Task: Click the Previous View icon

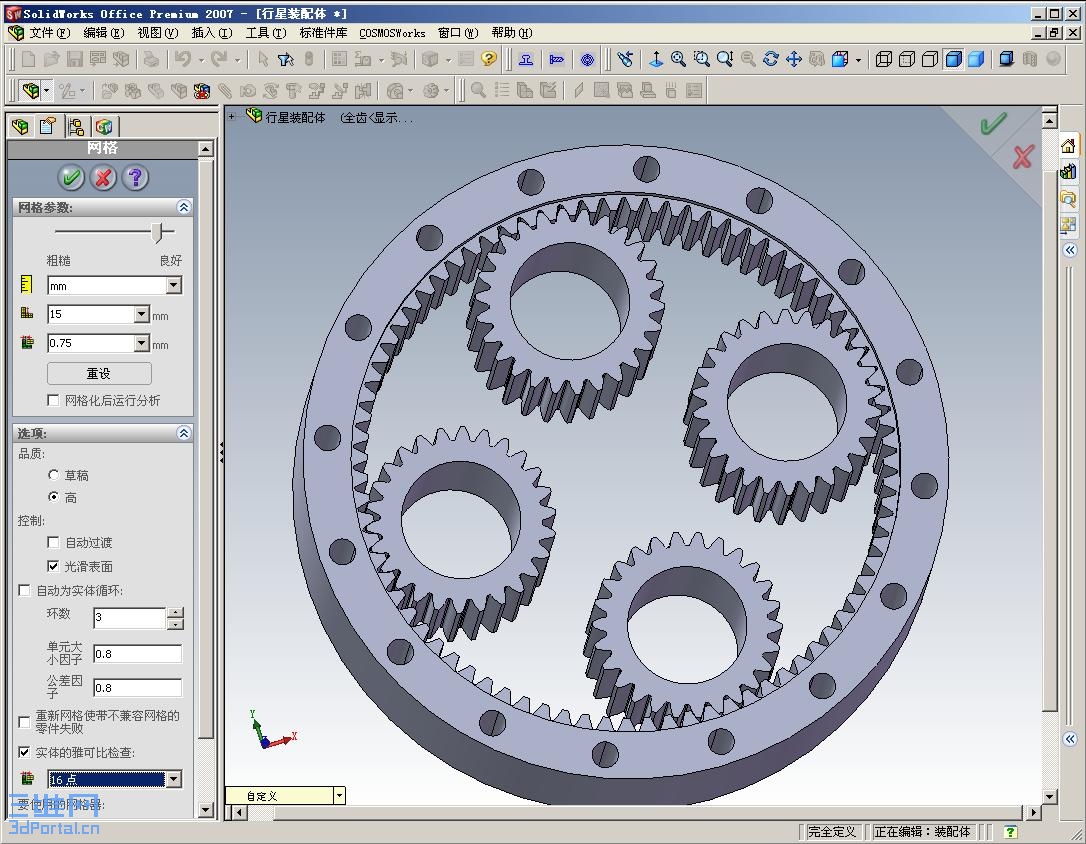Action: pos(625,60)
